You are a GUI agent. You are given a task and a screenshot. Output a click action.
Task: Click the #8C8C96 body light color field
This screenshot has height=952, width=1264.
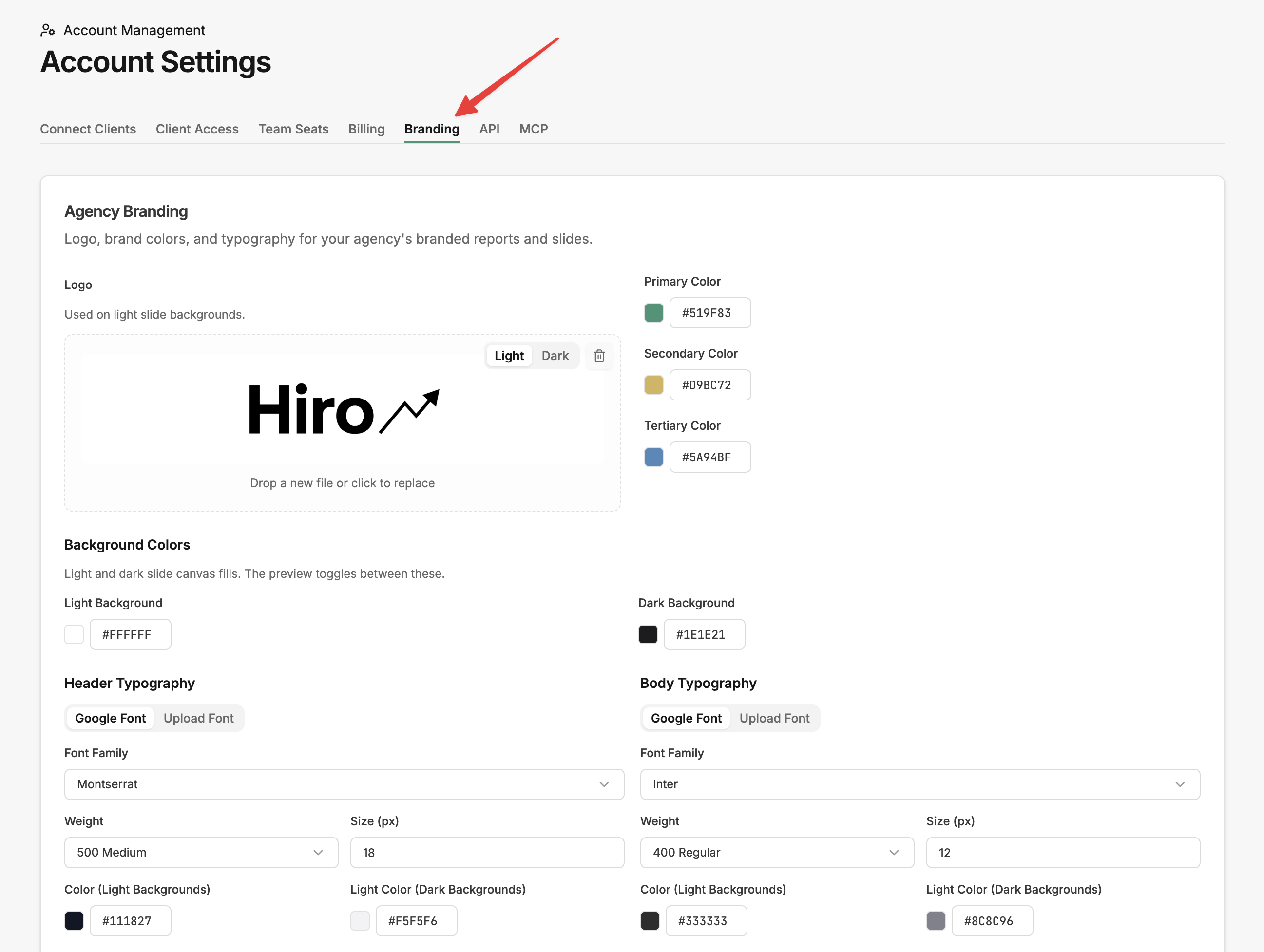[x=992, y=920]
